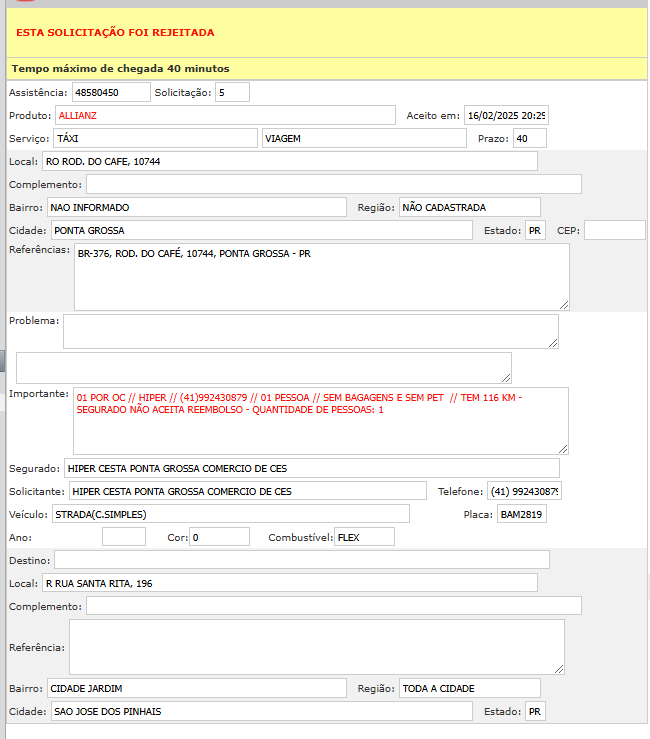Select the Produto field showing ALLIANZ
The height and width of the screenshot is (739, 650).
click(x=225, y=115)
